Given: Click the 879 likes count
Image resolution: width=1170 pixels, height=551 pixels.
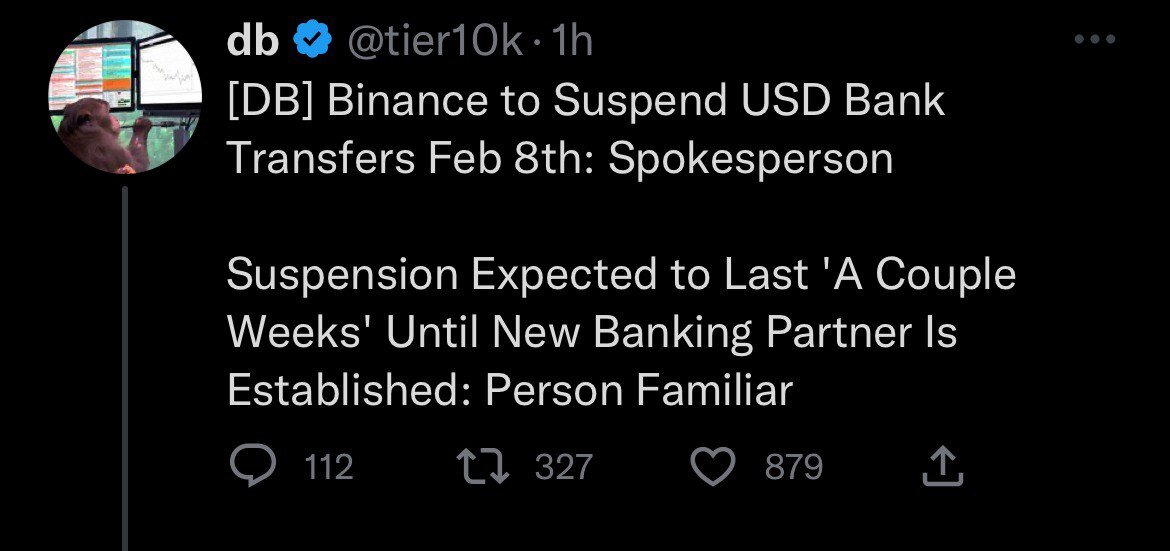Looking at the screenshot, I should pos(794,467).
